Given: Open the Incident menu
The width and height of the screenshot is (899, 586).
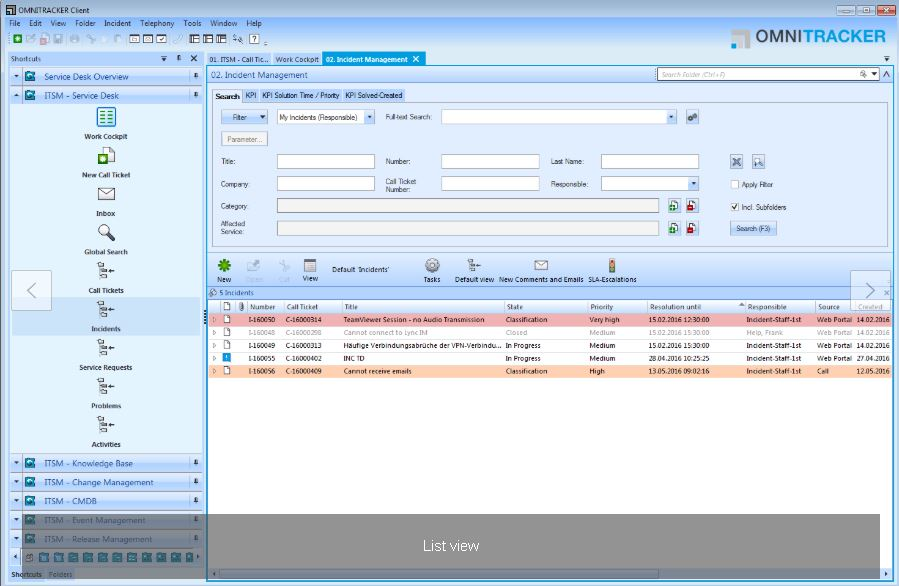Looking at the screenshot, I should 117,23.
